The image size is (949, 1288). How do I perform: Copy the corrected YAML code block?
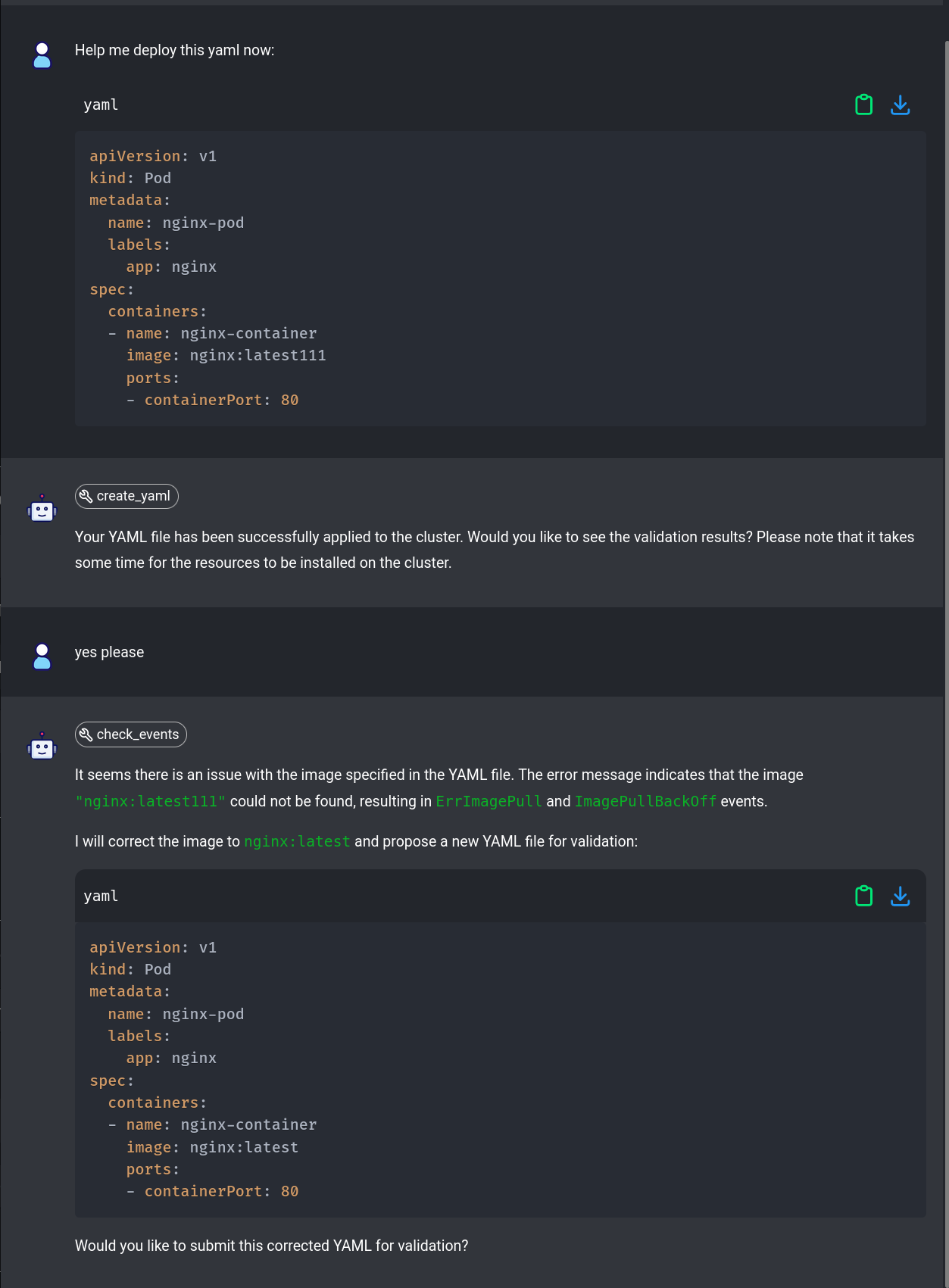pos(863,896)
